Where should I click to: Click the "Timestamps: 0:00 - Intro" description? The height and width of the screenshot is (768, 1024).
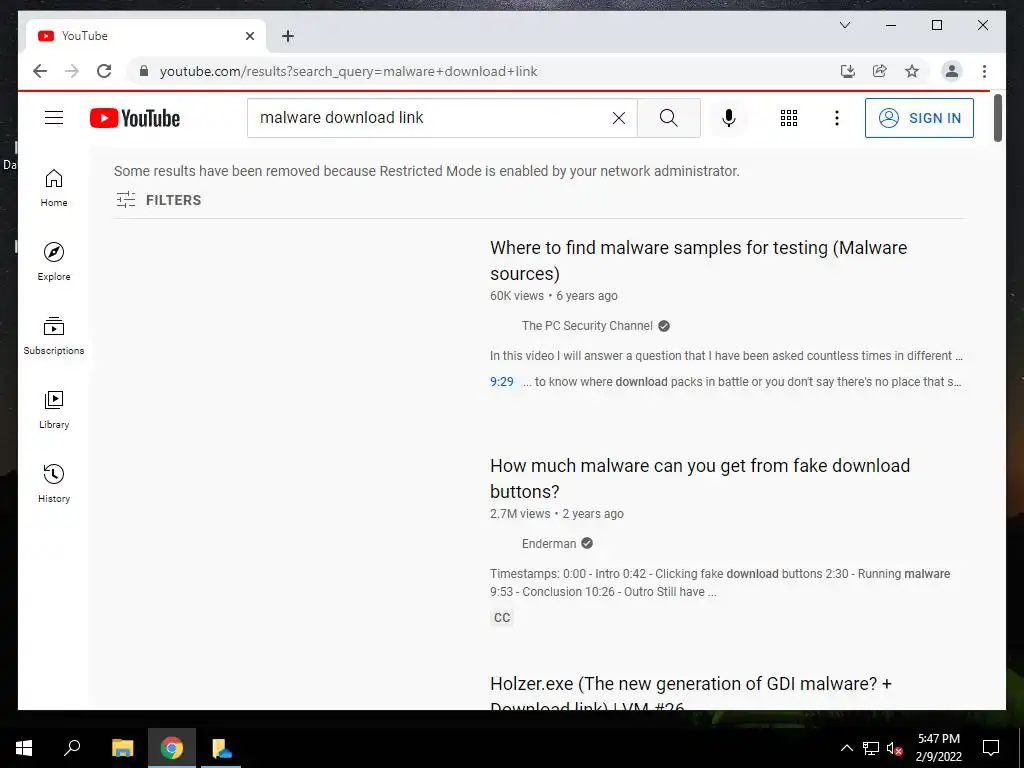pos(720,583)
